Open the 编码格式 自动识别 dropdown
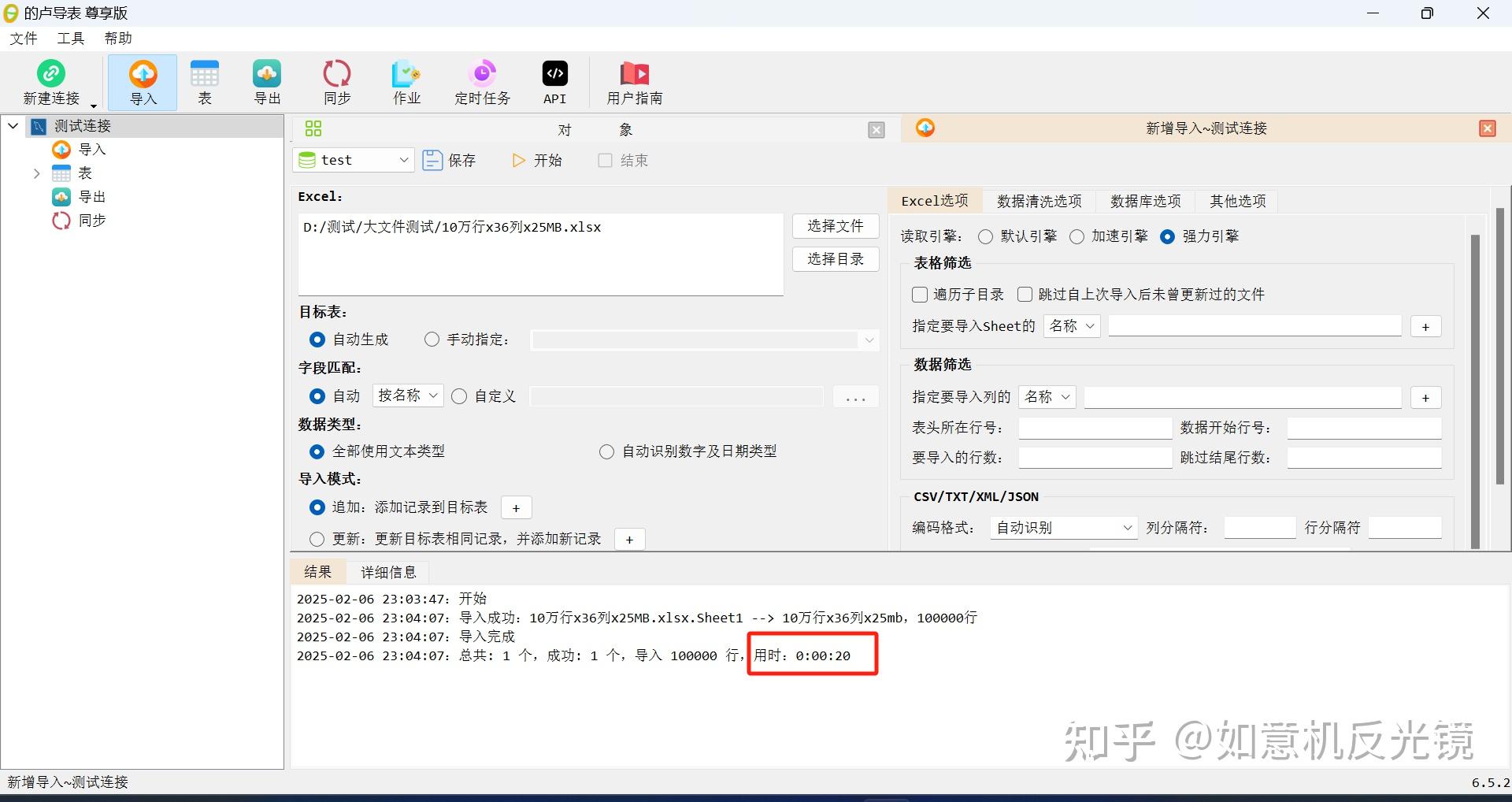Viewport: 1512px width, 802px height. [1062, 527]
